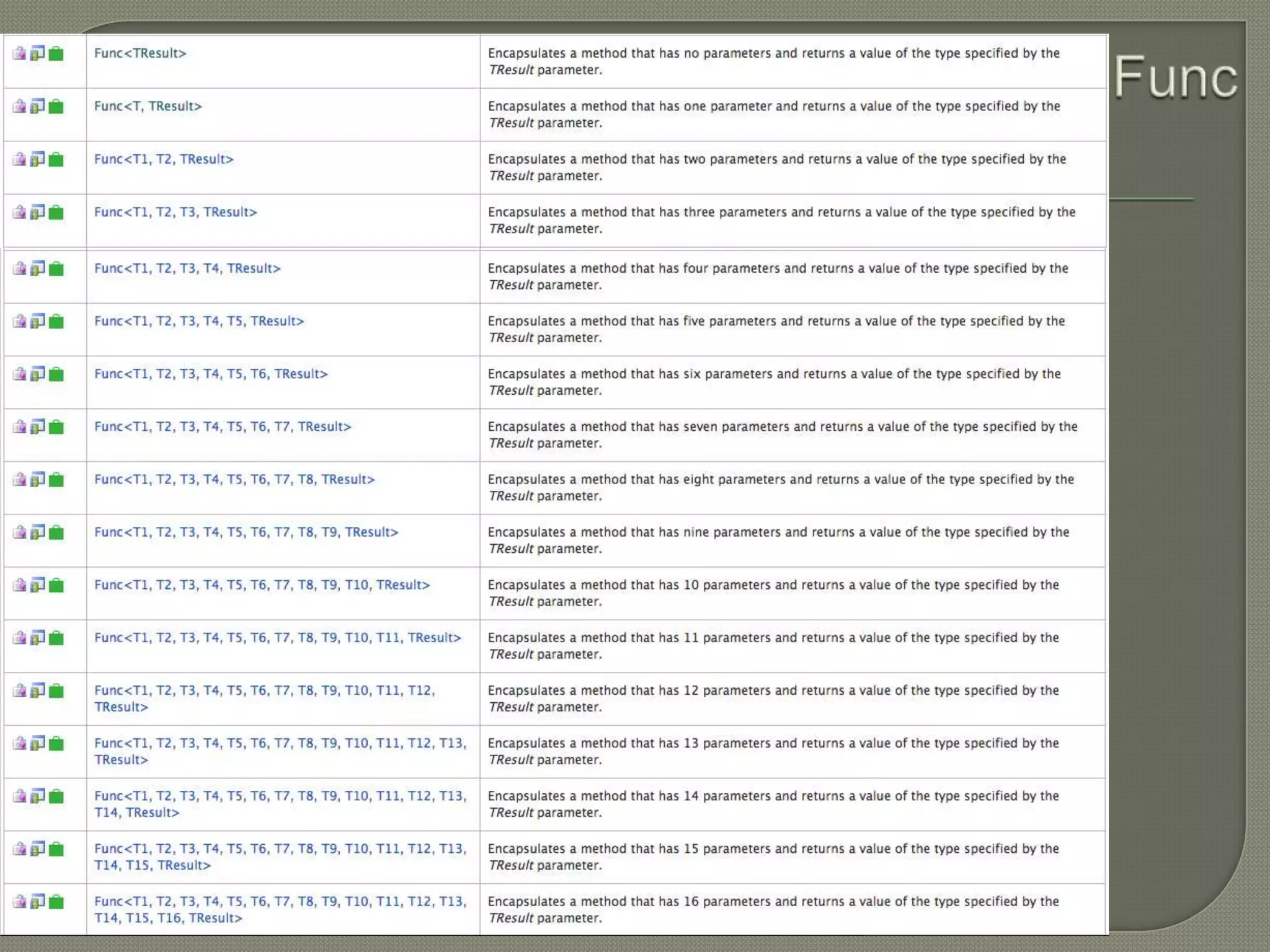
Task: Click the portable library icon beside Func<T, TResult>
Action: click(38, 106)
